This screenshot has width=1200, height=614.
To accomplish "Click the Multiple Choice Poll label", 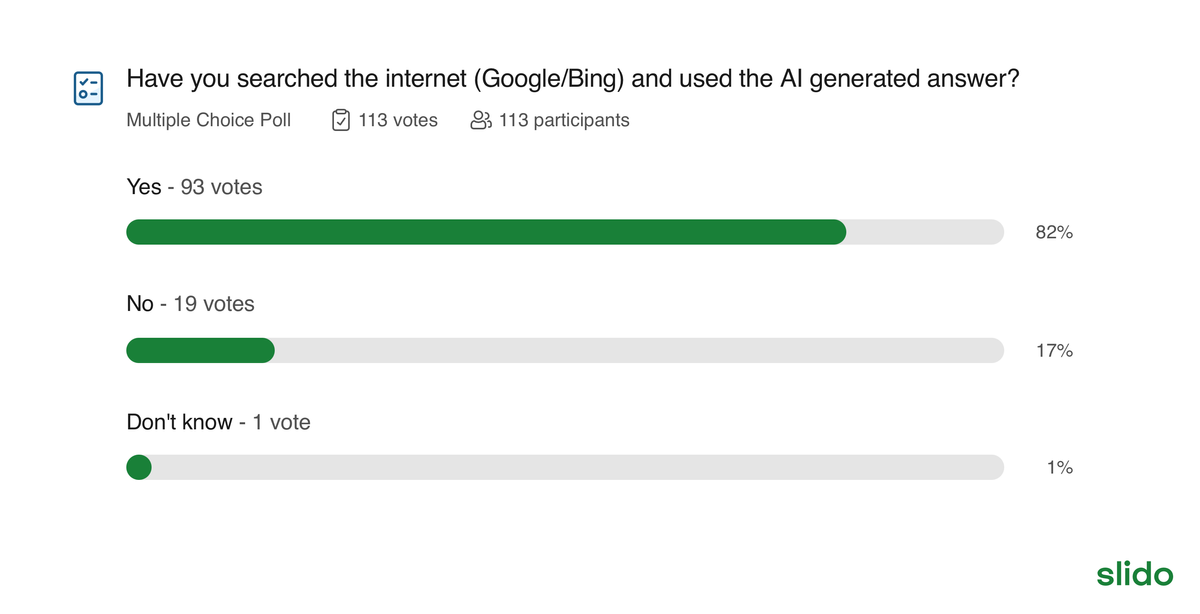I will pyautogui.click(x=209, y=120).
